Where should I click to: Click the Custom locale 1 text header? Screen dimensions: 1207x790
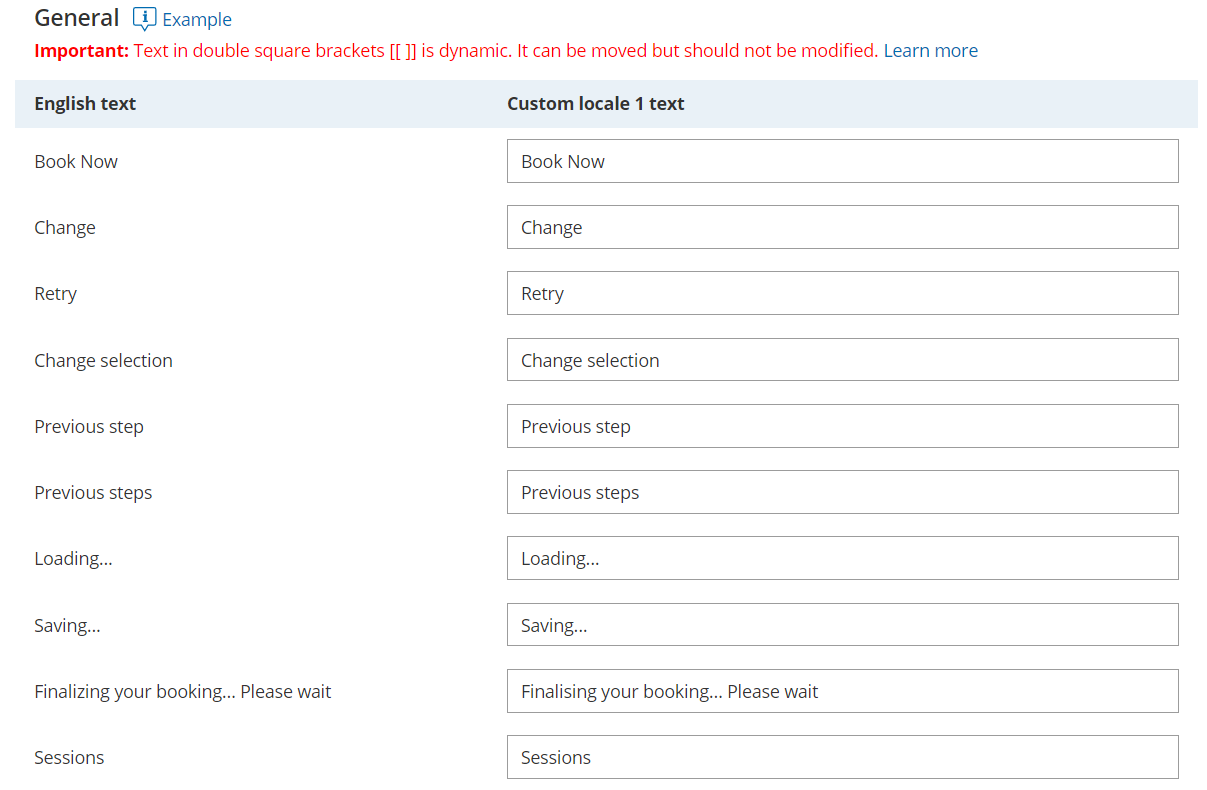(x=595, y=104)
